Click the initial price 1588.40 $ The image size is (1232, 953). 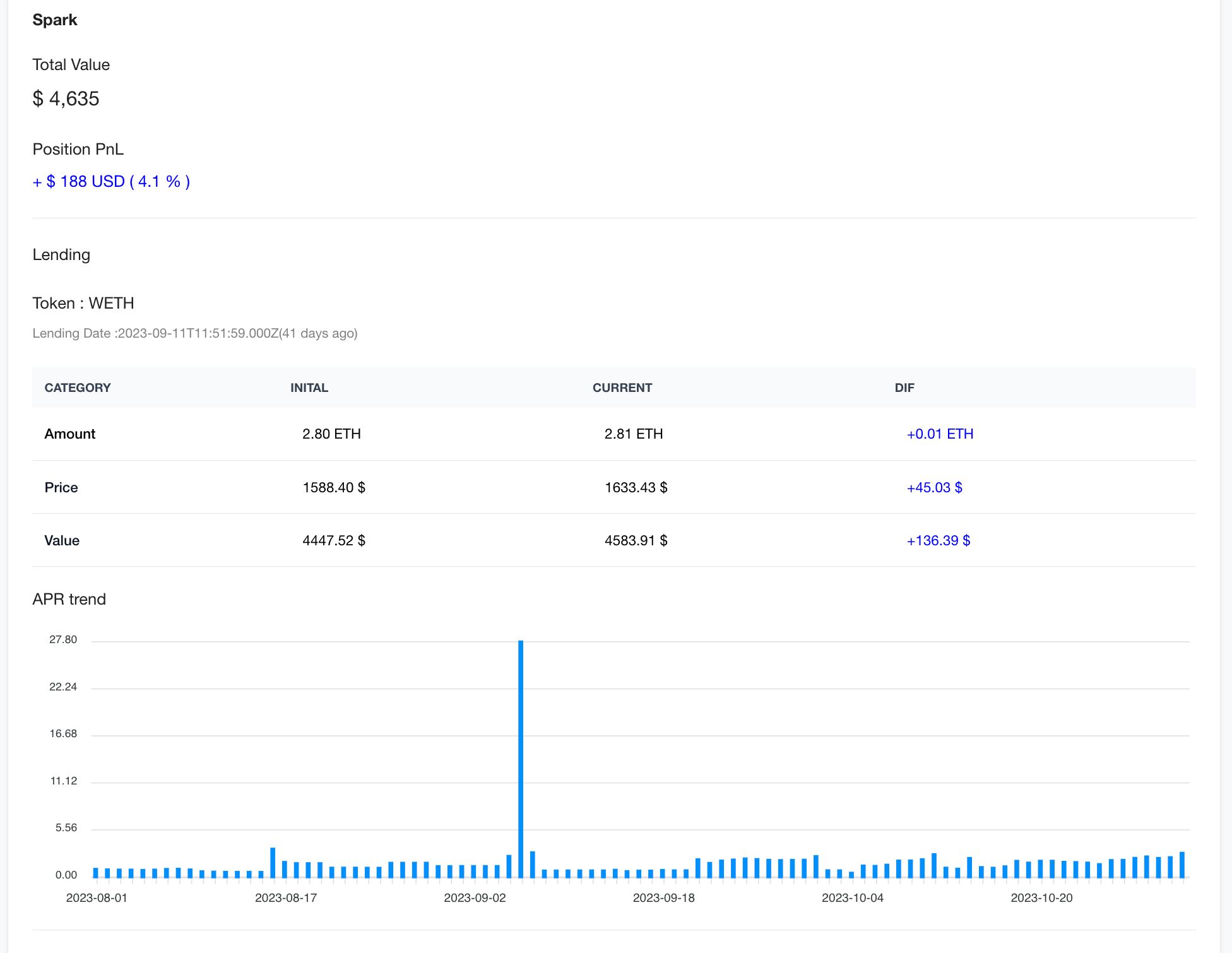334,487
